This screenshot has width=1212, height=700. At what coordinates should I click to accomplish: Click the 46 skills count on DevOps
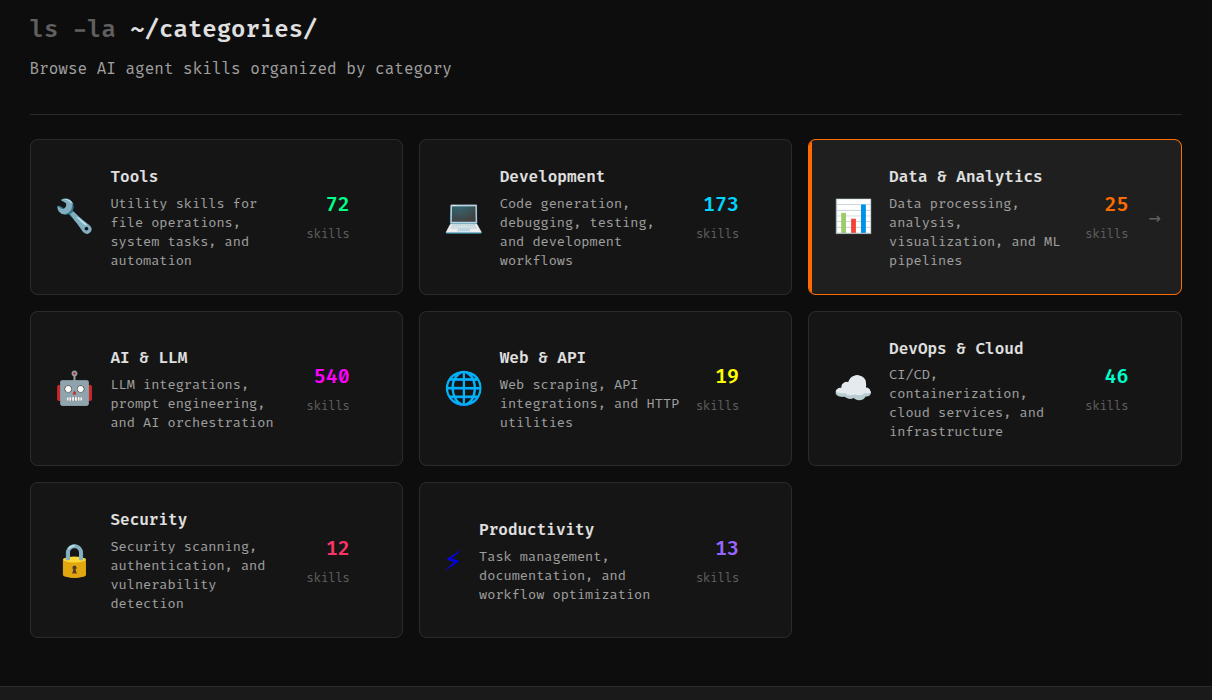tap(1116, 377)
